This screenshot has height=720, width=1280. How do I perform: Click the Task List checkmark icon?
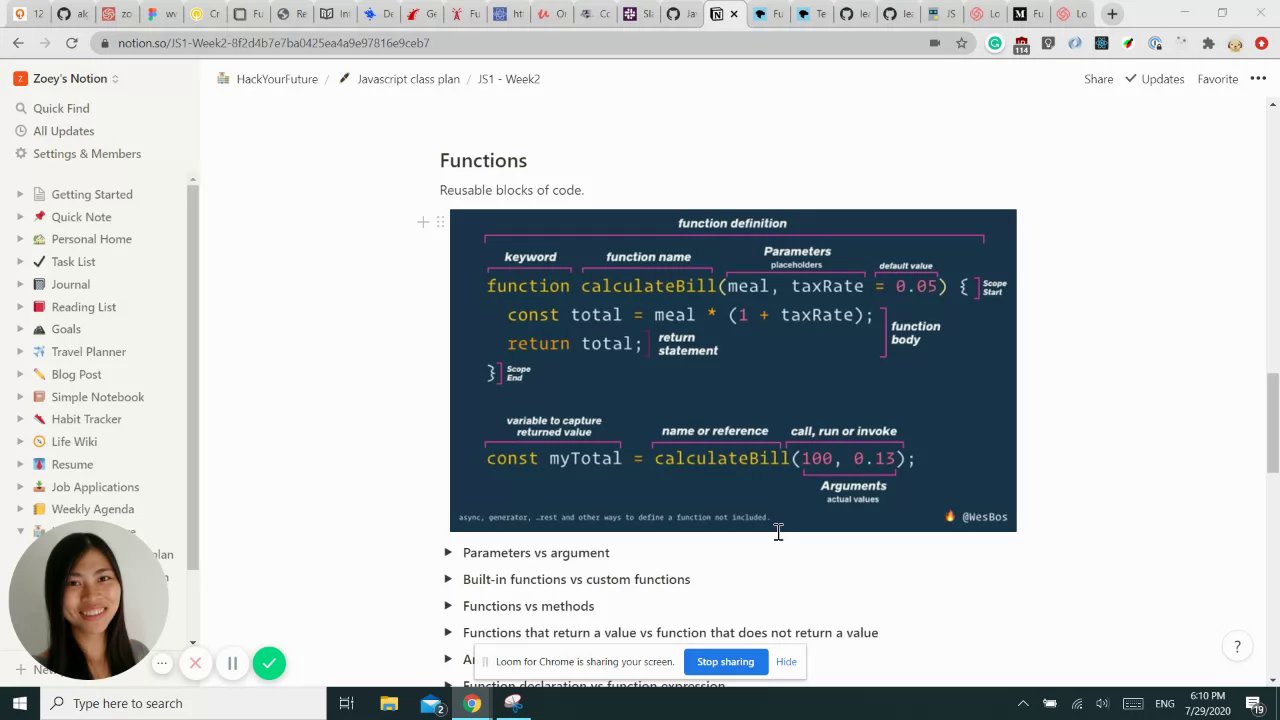pos(39,262)
